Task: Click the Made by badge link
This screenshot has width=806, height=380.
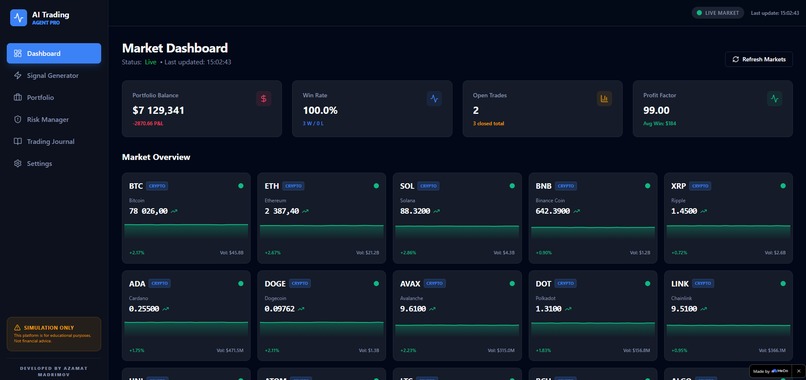Action: (x=771, y=371)
